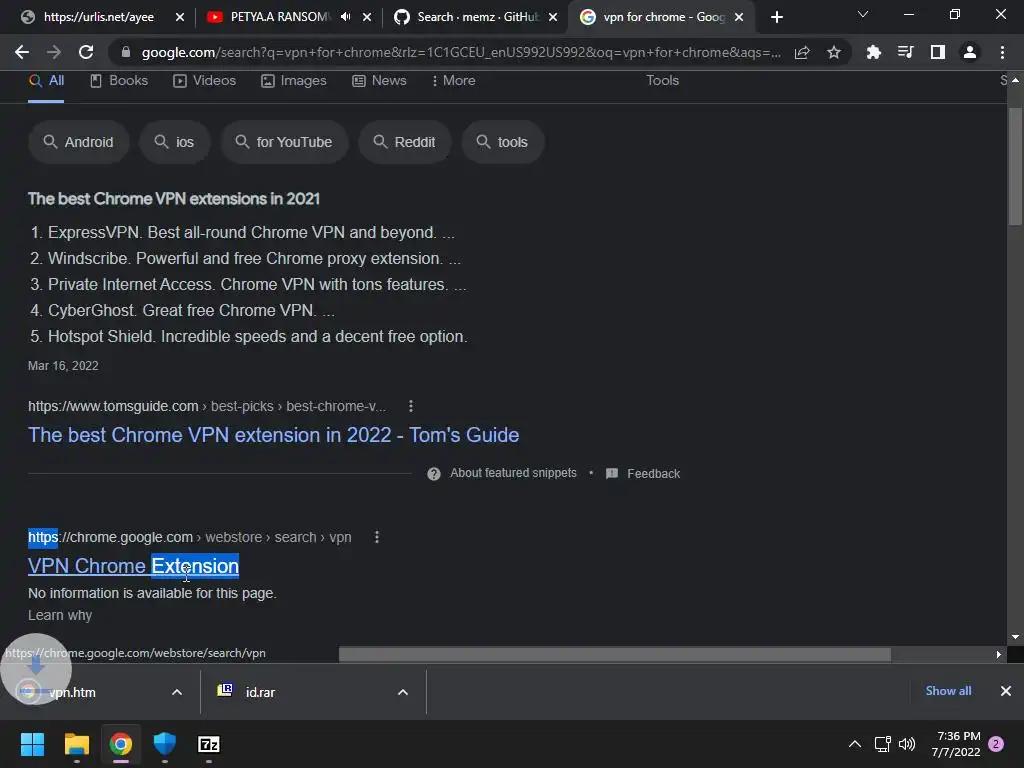Open the tab search dropdown arrow
This screenshot has height=768, width=1024.
point(863,14)
